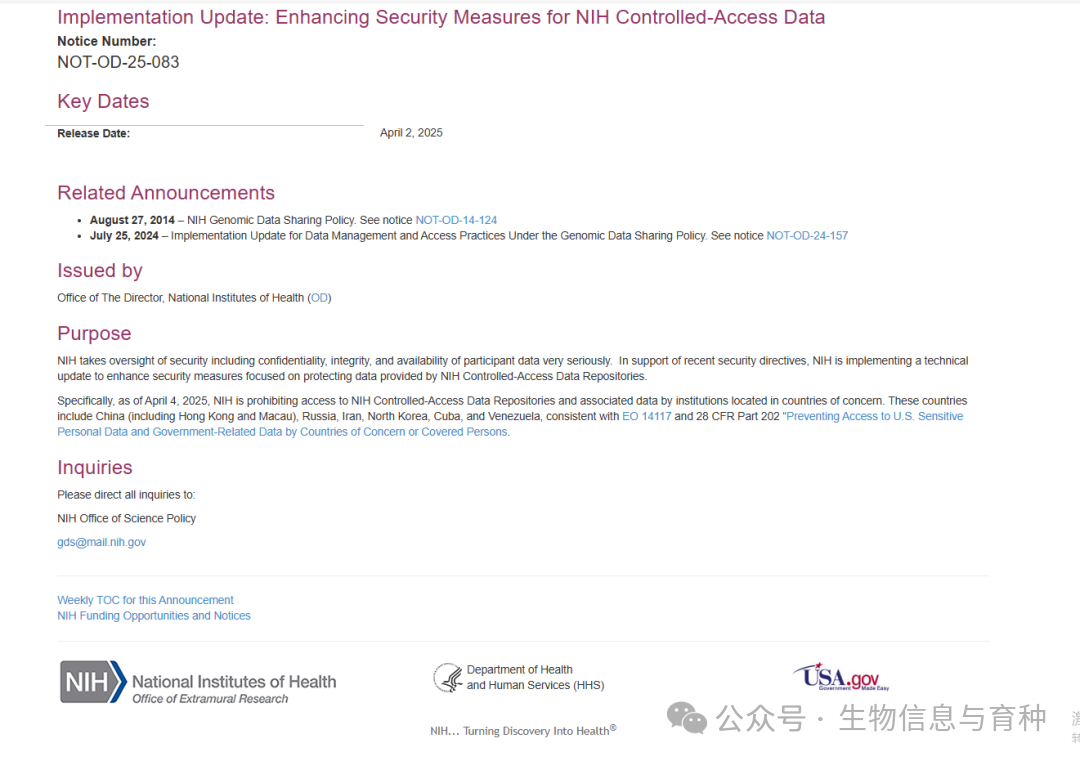This screenshot has width=1080, height=761.
Task: Open the USA.gov logo
Action: click(841, 677)
